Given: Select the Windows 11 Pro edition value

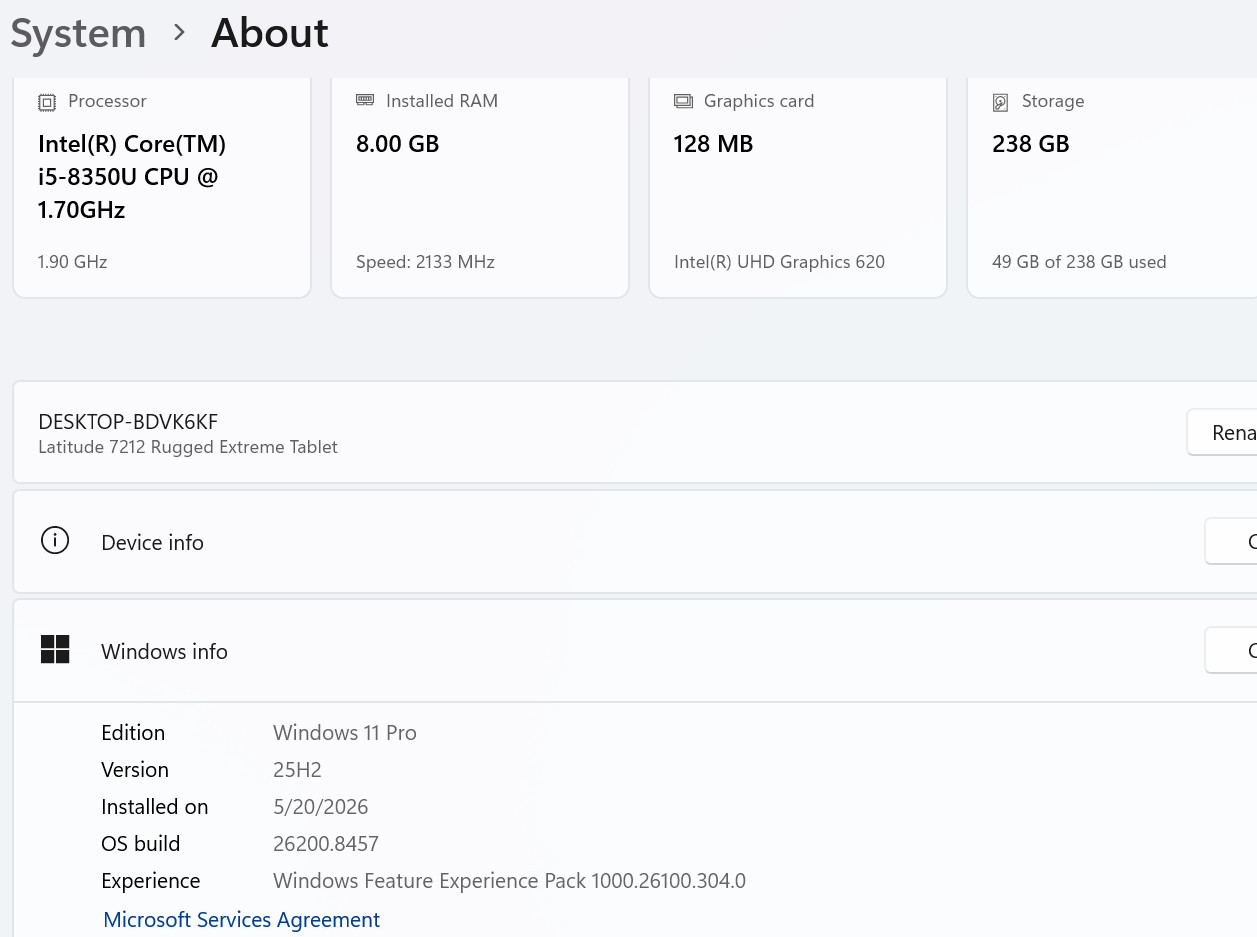Looking at the screenshot, I should [344, 732].
